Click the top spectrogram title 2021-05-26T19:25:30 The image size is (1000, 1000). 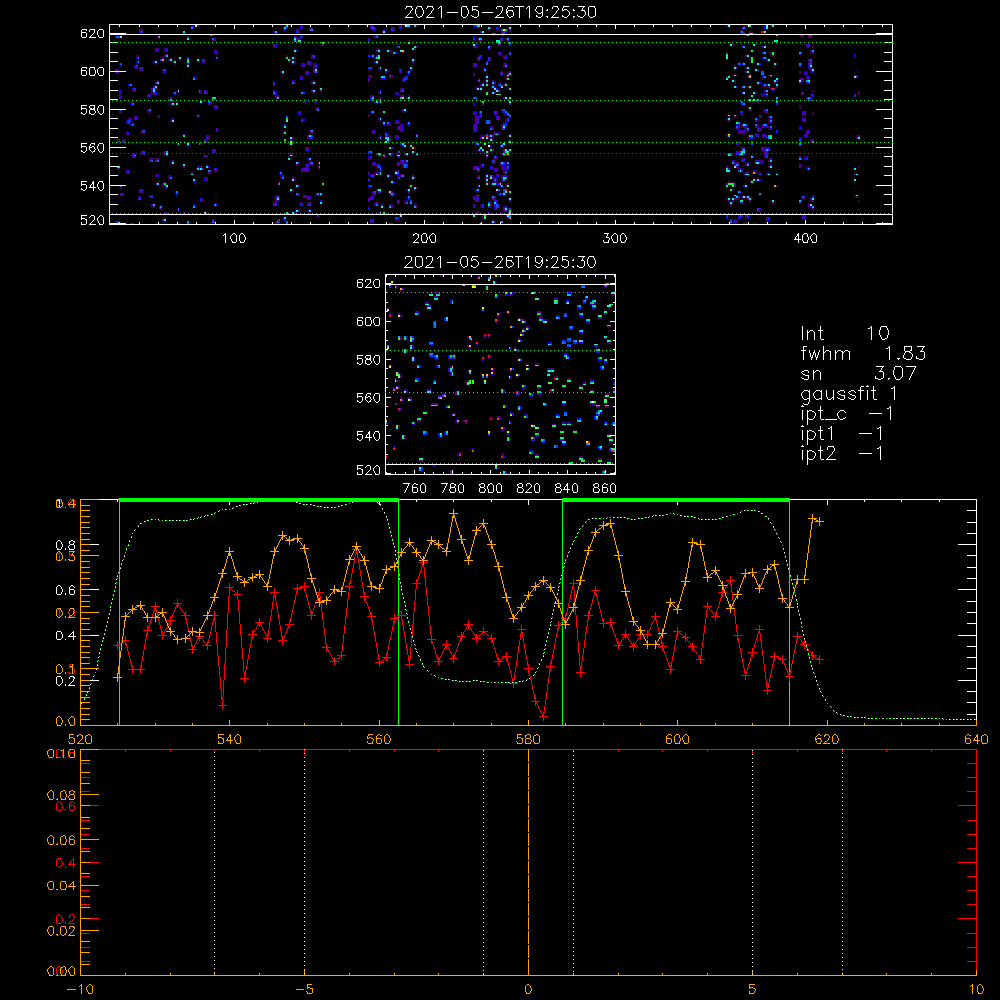[501, 12]
